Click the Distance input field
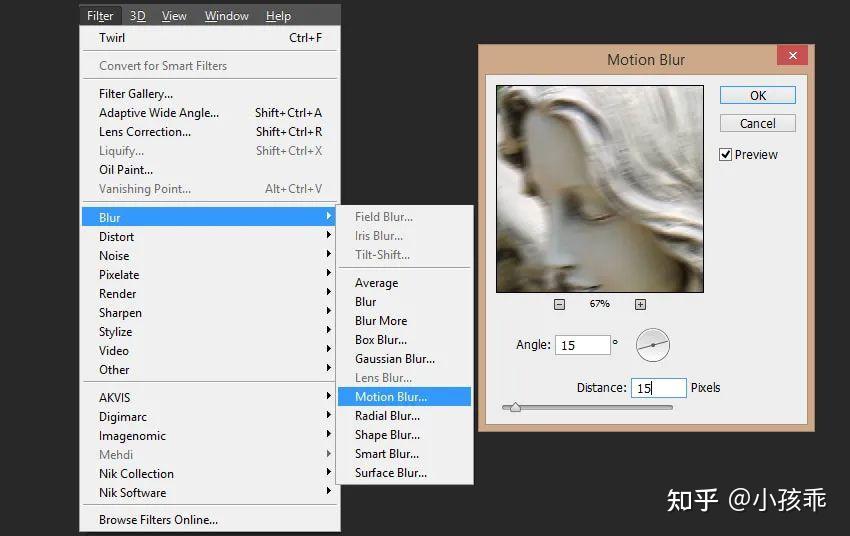 point(659,388)
